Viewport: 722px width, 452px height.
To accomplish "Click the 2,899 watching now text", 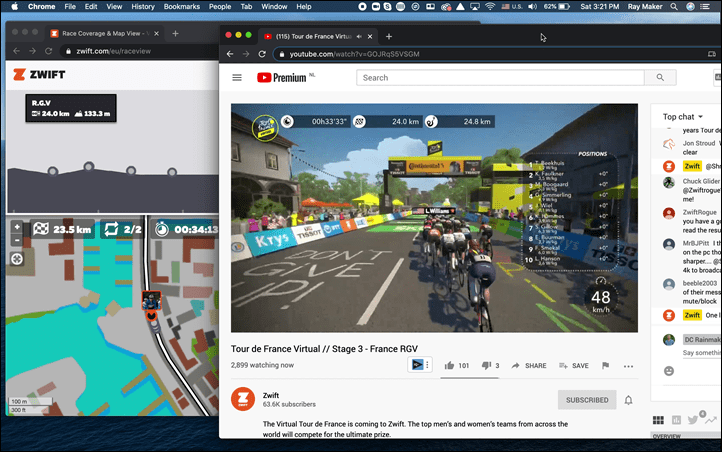I will 262,365.
